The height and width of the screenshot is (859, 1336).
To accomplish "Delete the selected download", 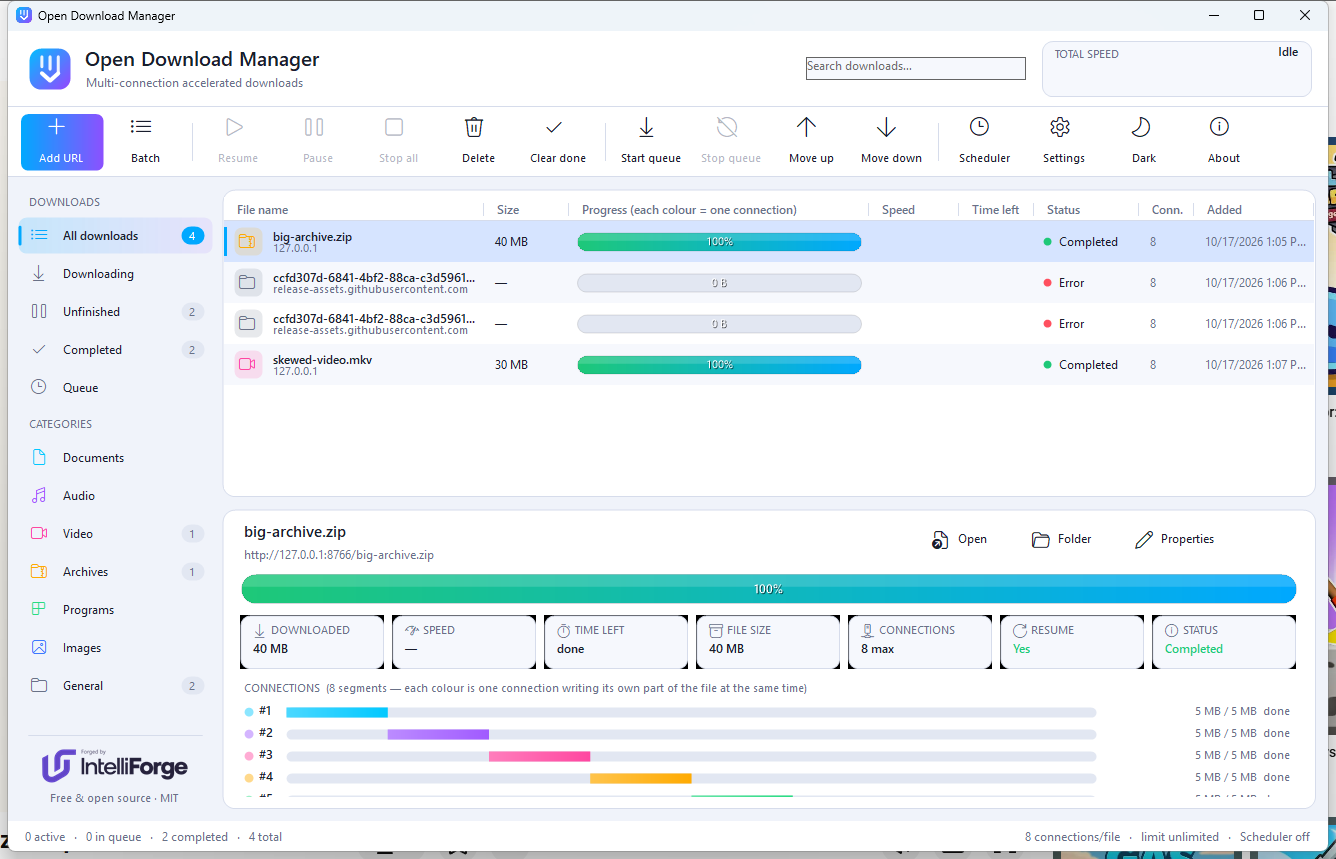I will click(x=478, y=142).
